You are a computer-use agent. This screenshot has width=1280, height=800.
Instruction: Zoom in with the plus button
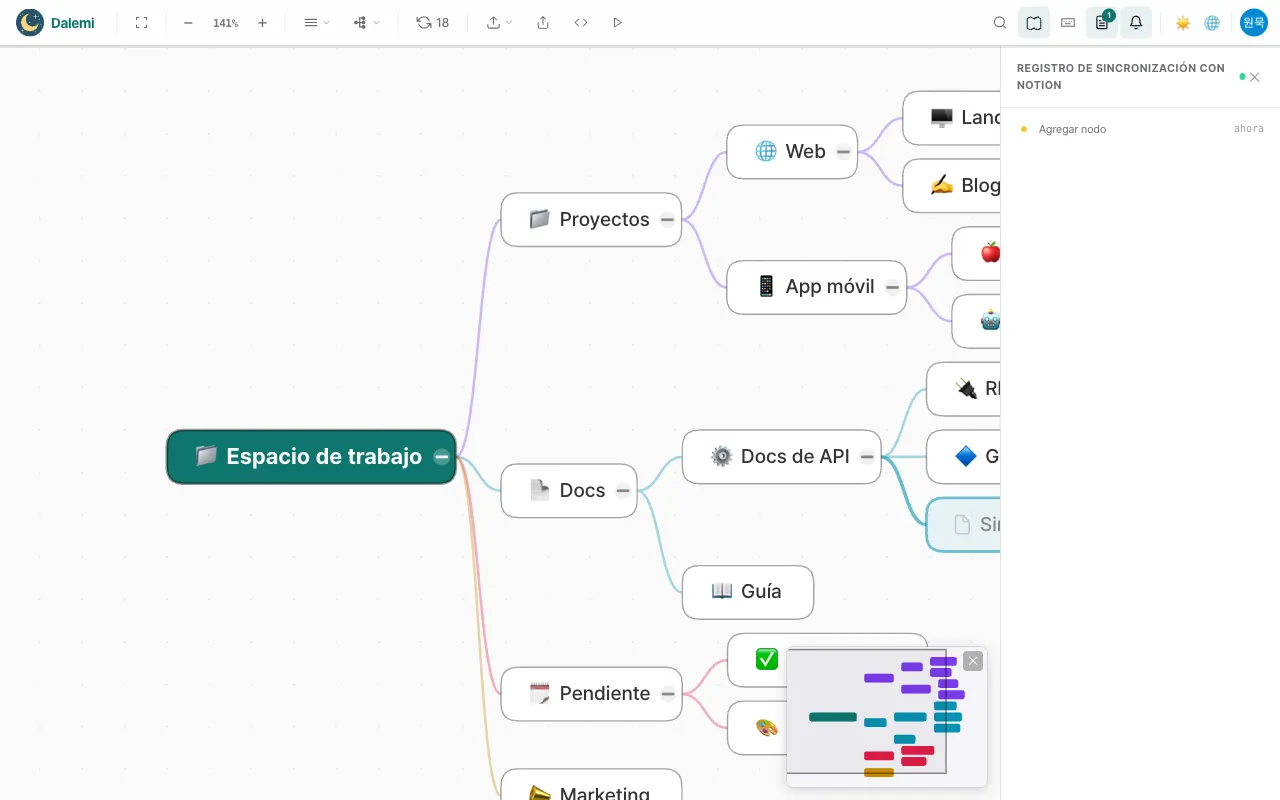pyautogui.click(x=262, y=22)
